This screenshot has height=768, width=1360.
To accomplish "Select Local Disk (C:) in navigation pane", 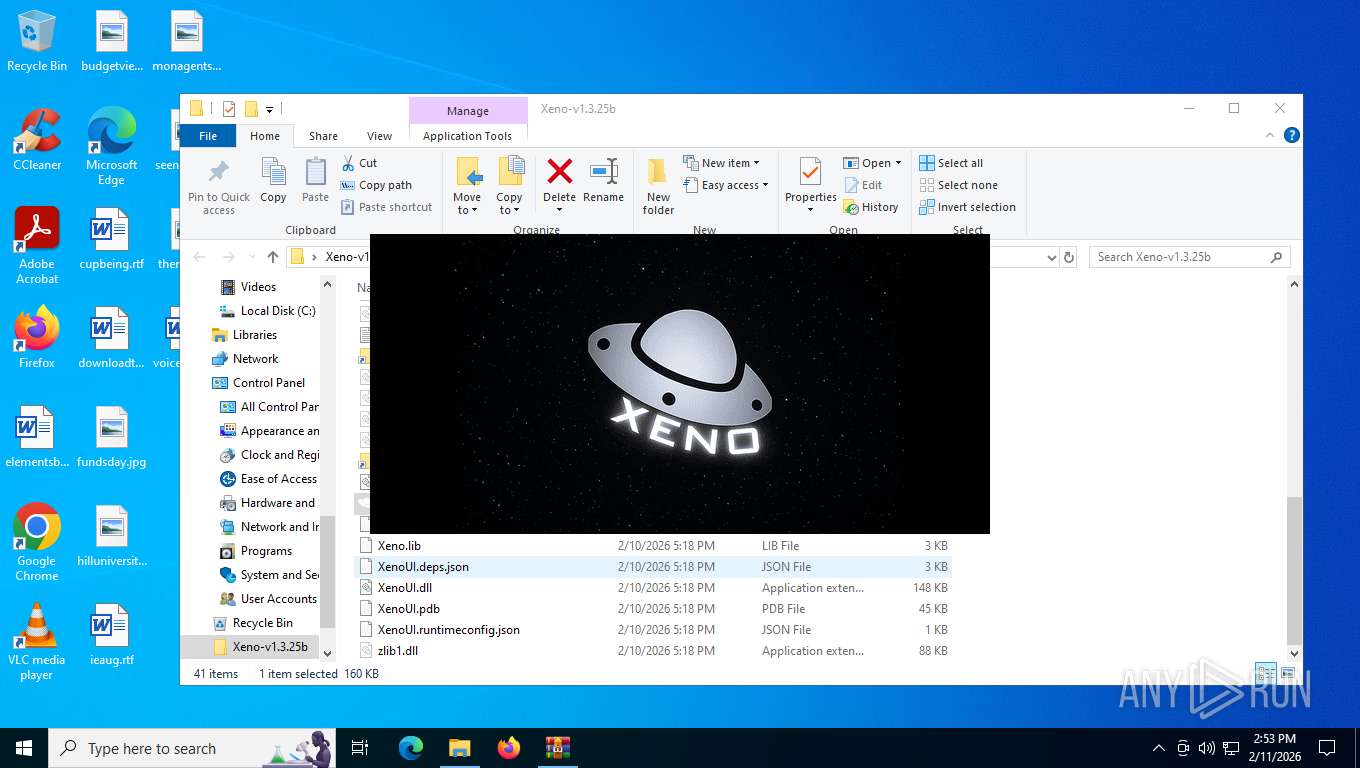I will (268, 311).
